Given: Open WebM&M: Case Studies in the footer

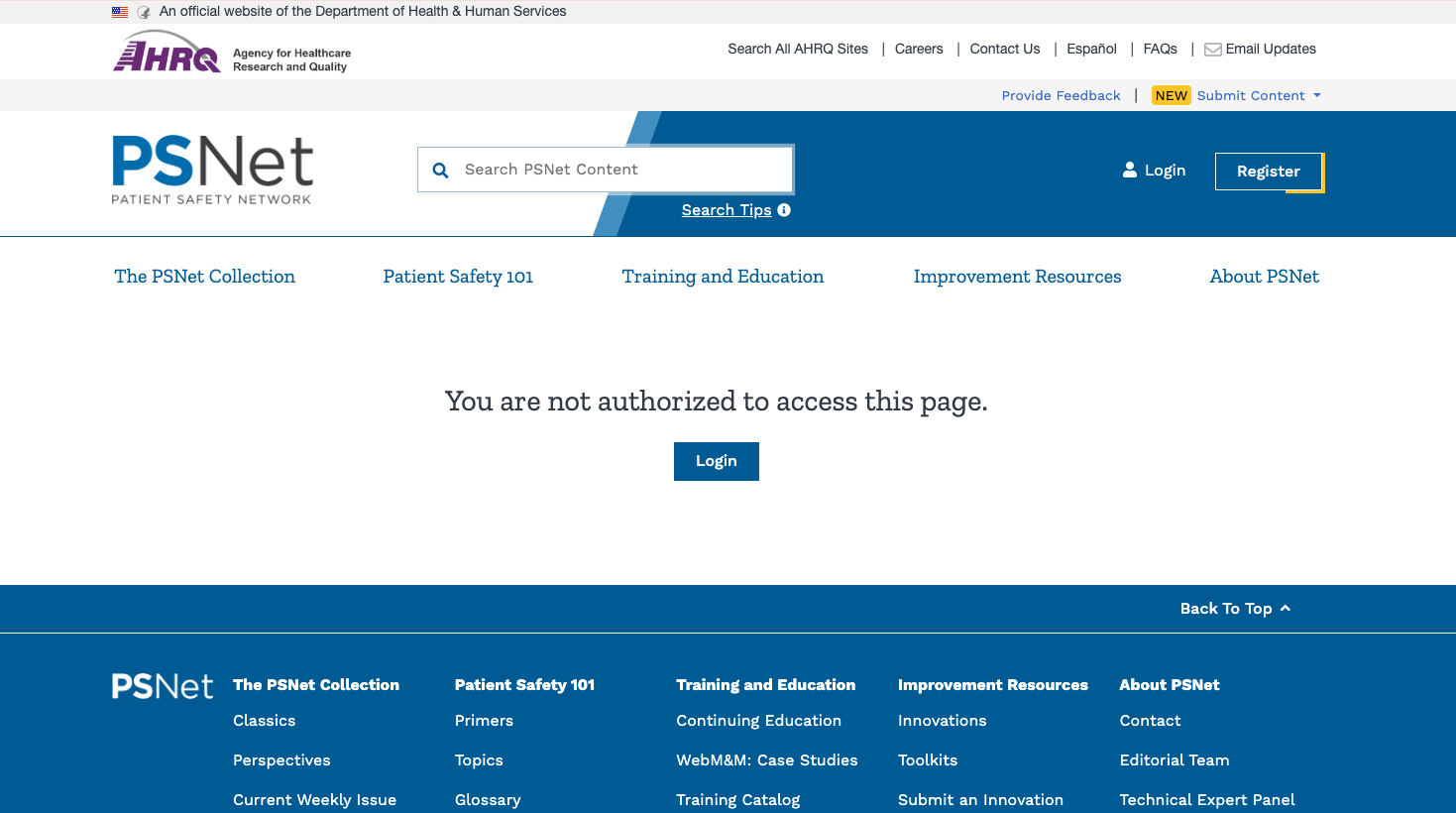Looking at the screenshot, I should [x=766, y=760].
